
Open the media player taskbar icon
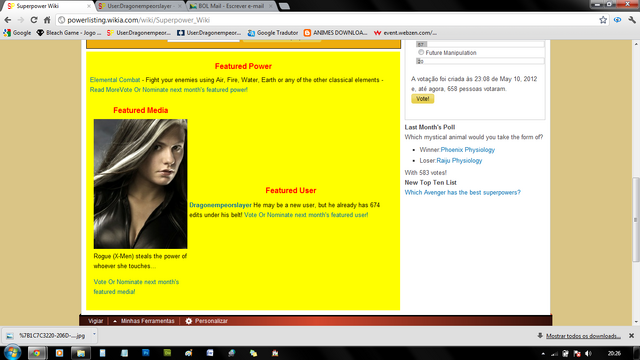(59, 353)
